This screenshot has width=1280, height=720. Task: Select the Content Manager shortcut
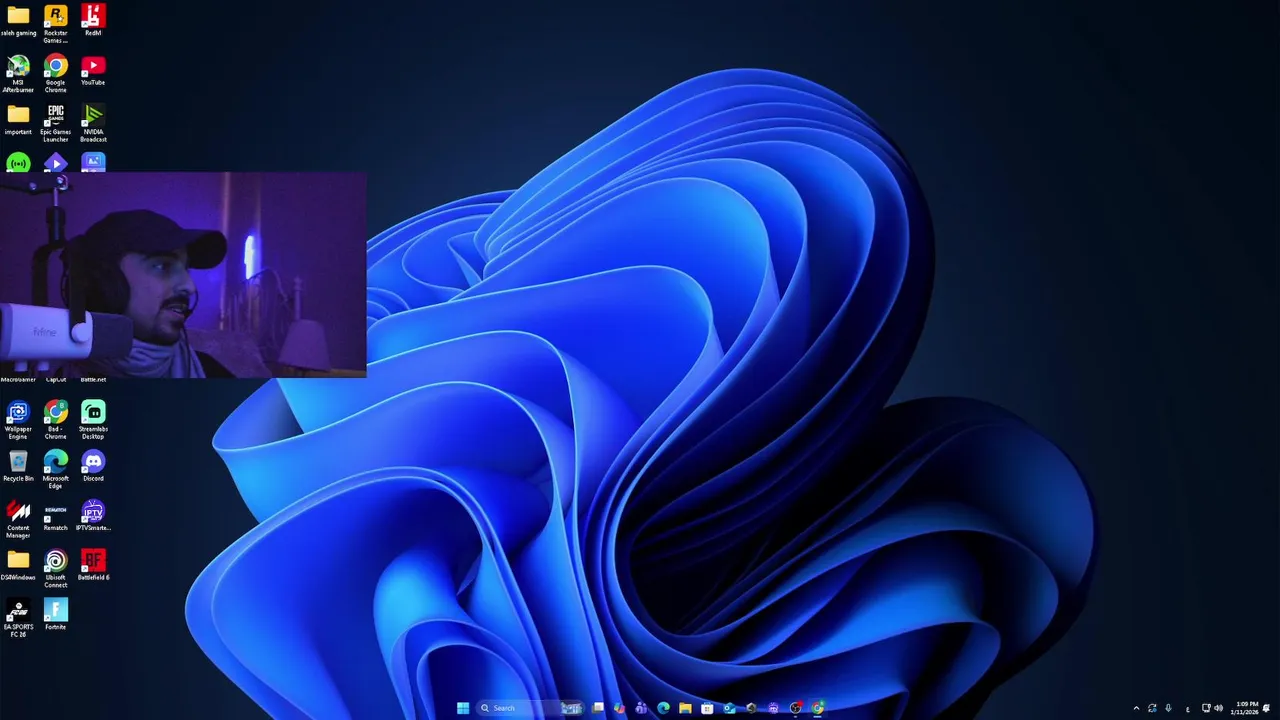point(18,519)
